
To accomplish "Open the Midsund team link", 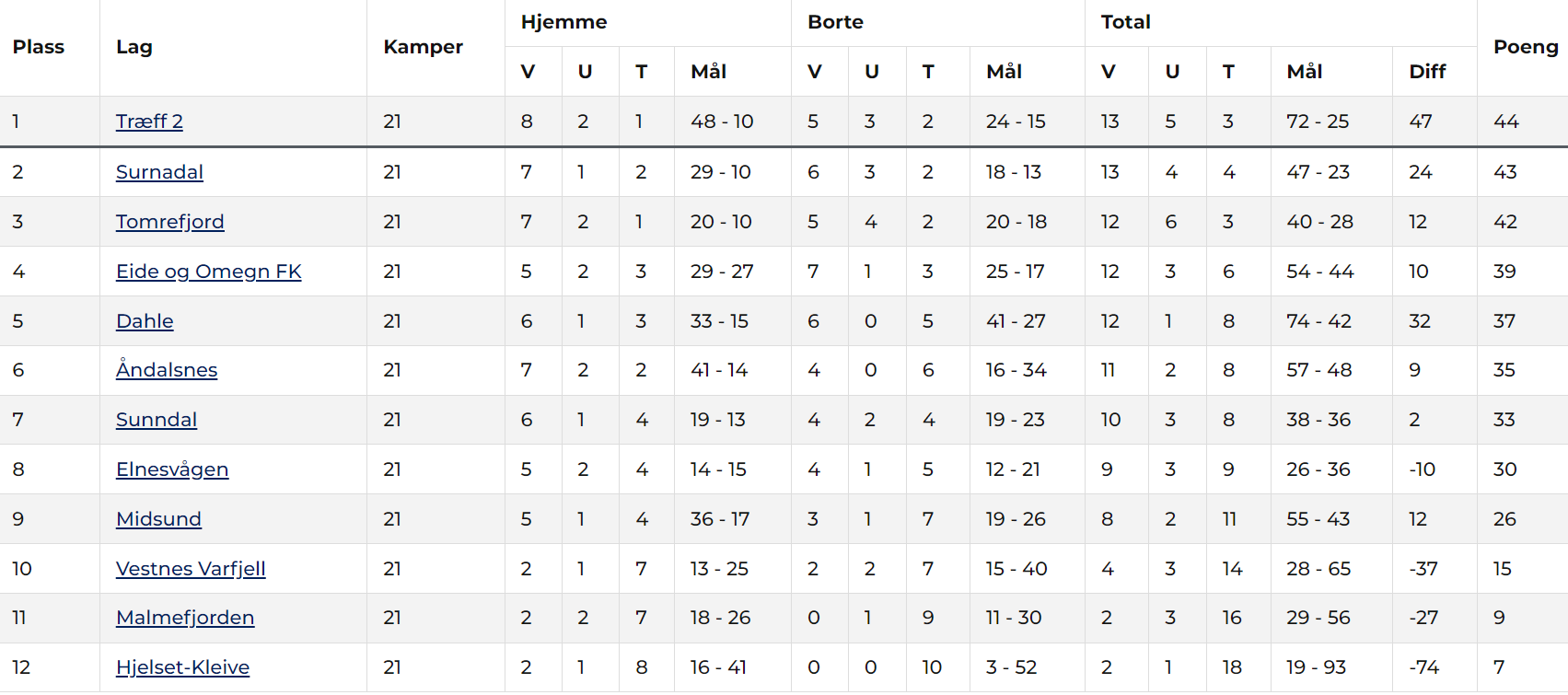I will (x=158, y=519).
